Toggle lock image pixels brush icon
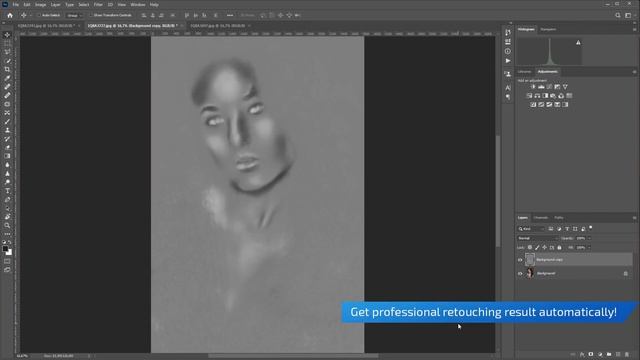 tap(537, 247)
